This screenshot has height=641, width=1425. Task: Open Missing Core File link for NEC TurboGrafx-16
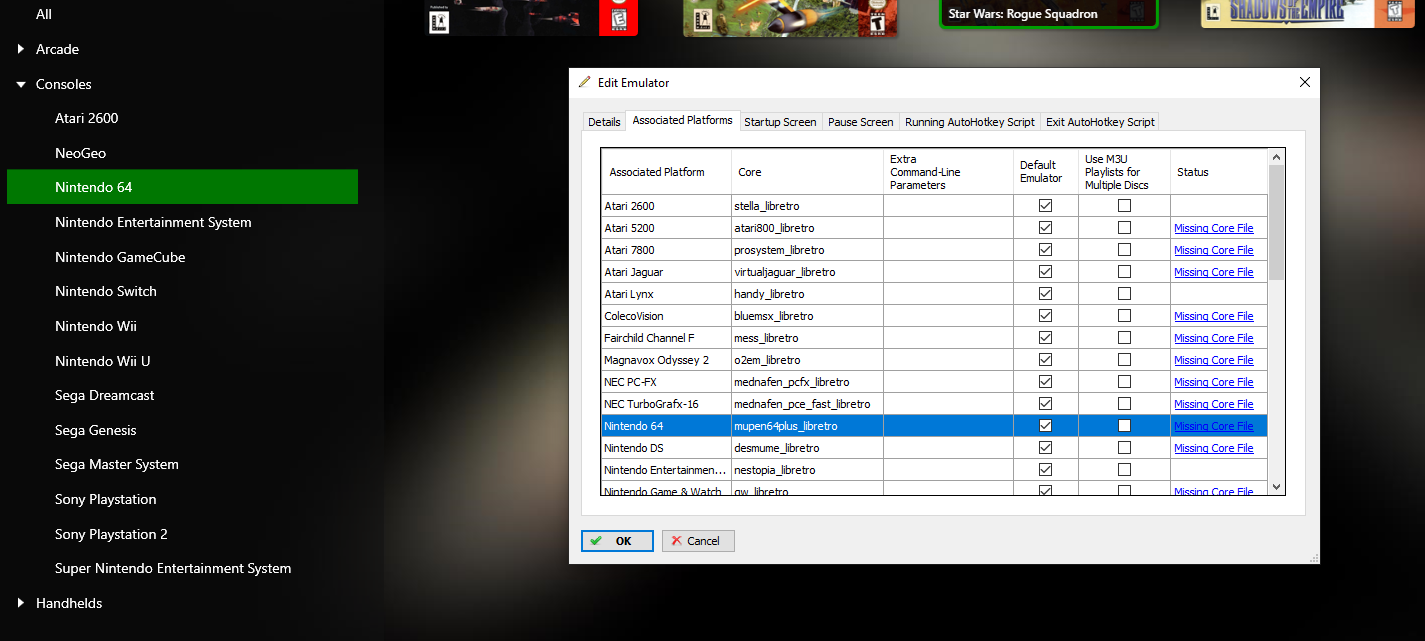(x=1213, y=404)
